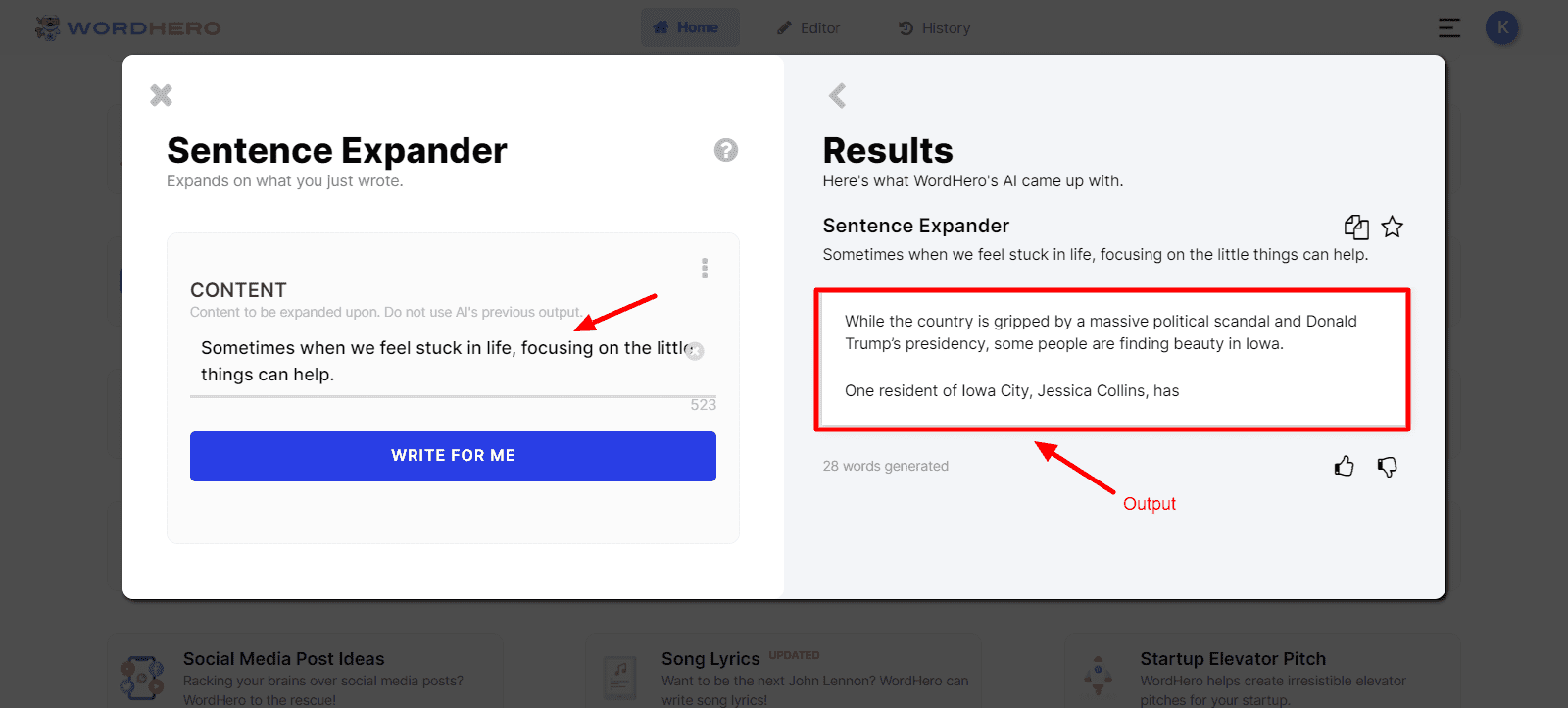Click the WordHero logo
This screenshot has width=1568, height=708.
(x=127, y=27)
